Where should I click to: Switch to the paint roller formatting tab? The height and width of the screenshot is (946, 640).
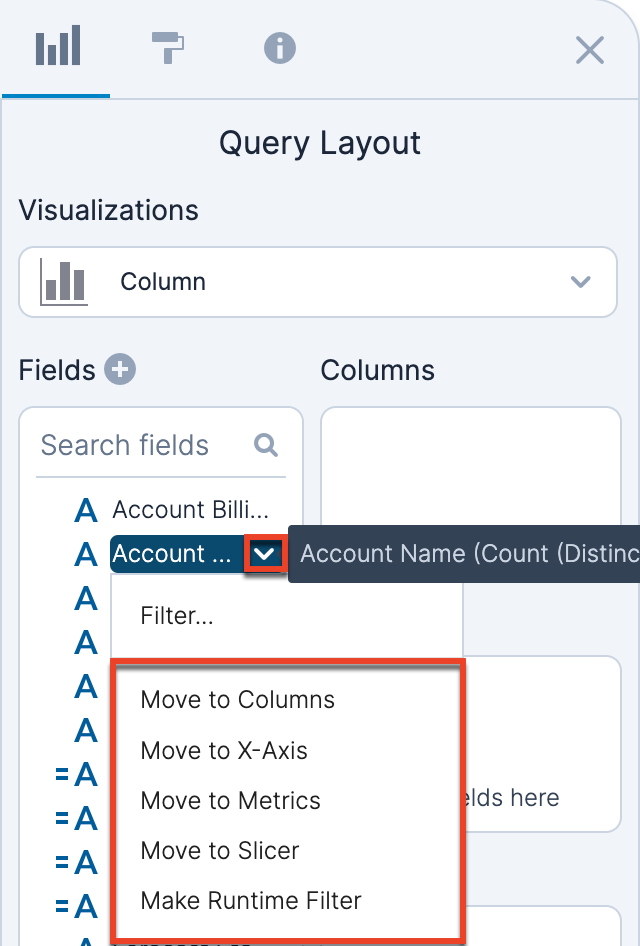click(168, 48)
